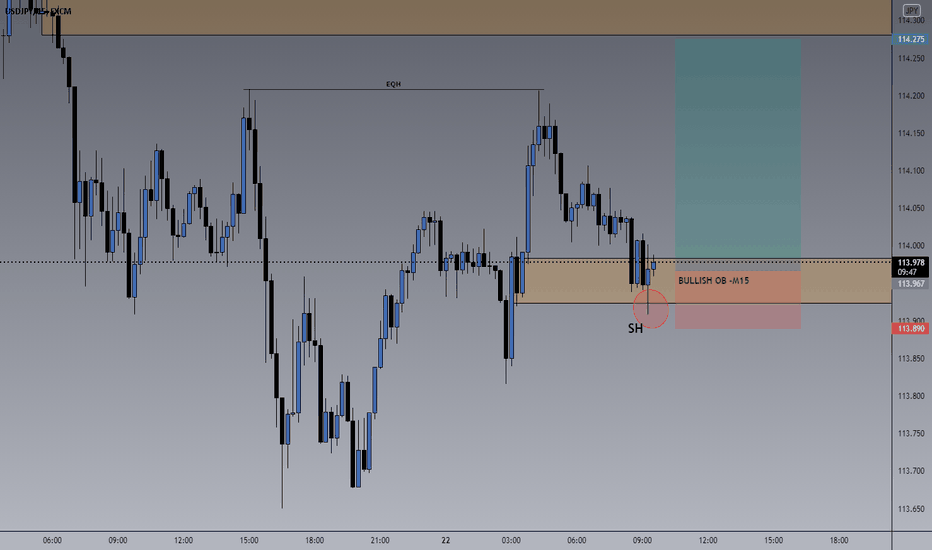
Task: Click the 113.890 stop-loss price label
Action: 911,329
